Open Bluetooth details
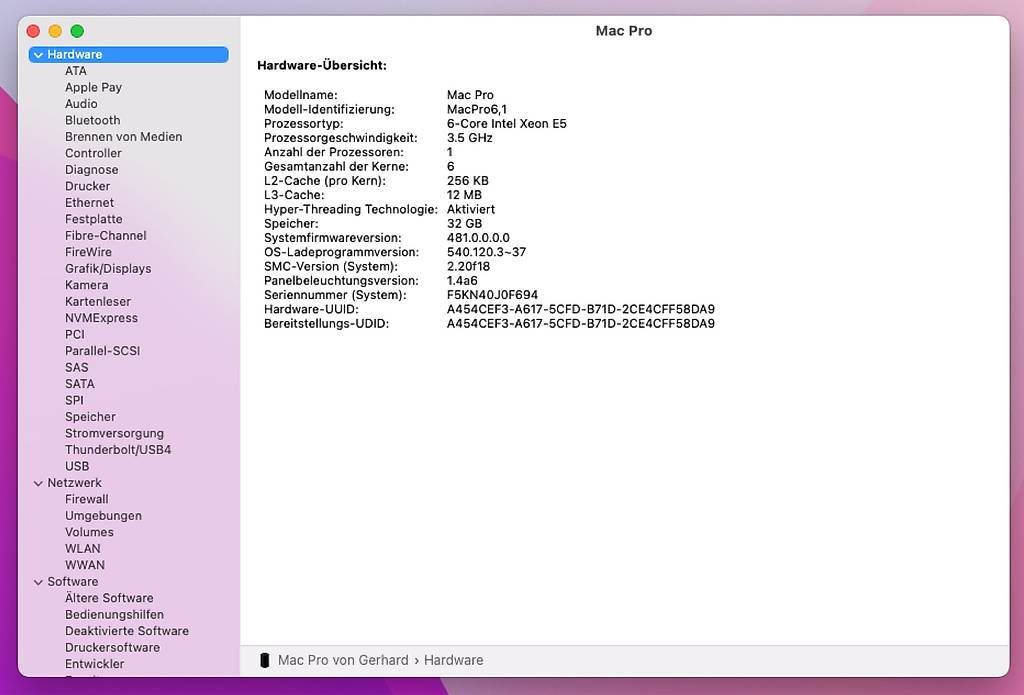Viewport: 1024px width, 695px height. 93,120
